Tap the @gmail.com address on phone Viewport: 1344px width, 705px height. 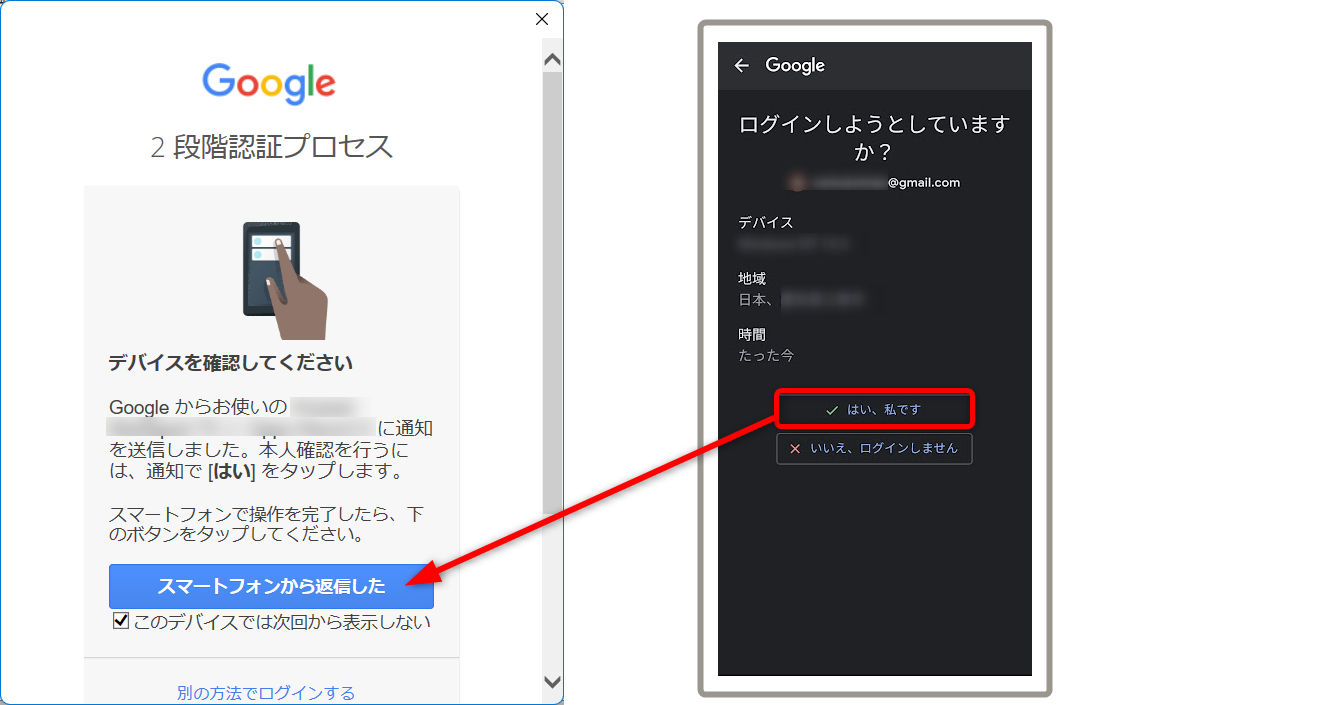[x=886, y=183]
